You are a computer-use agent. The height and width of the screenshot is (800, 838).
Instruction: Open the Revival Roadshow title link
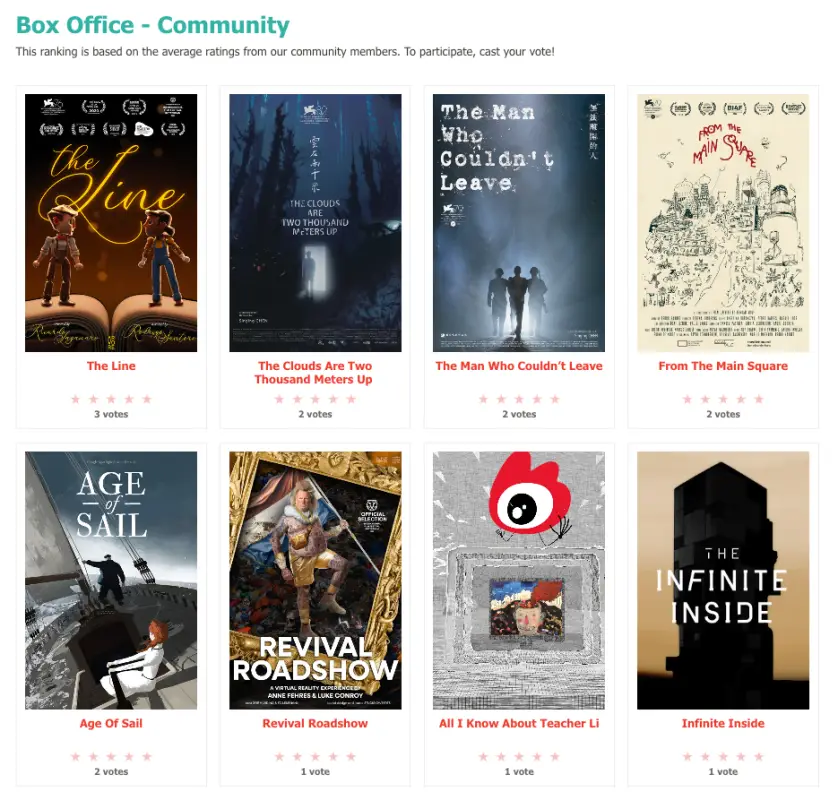[x=315, y=724]
